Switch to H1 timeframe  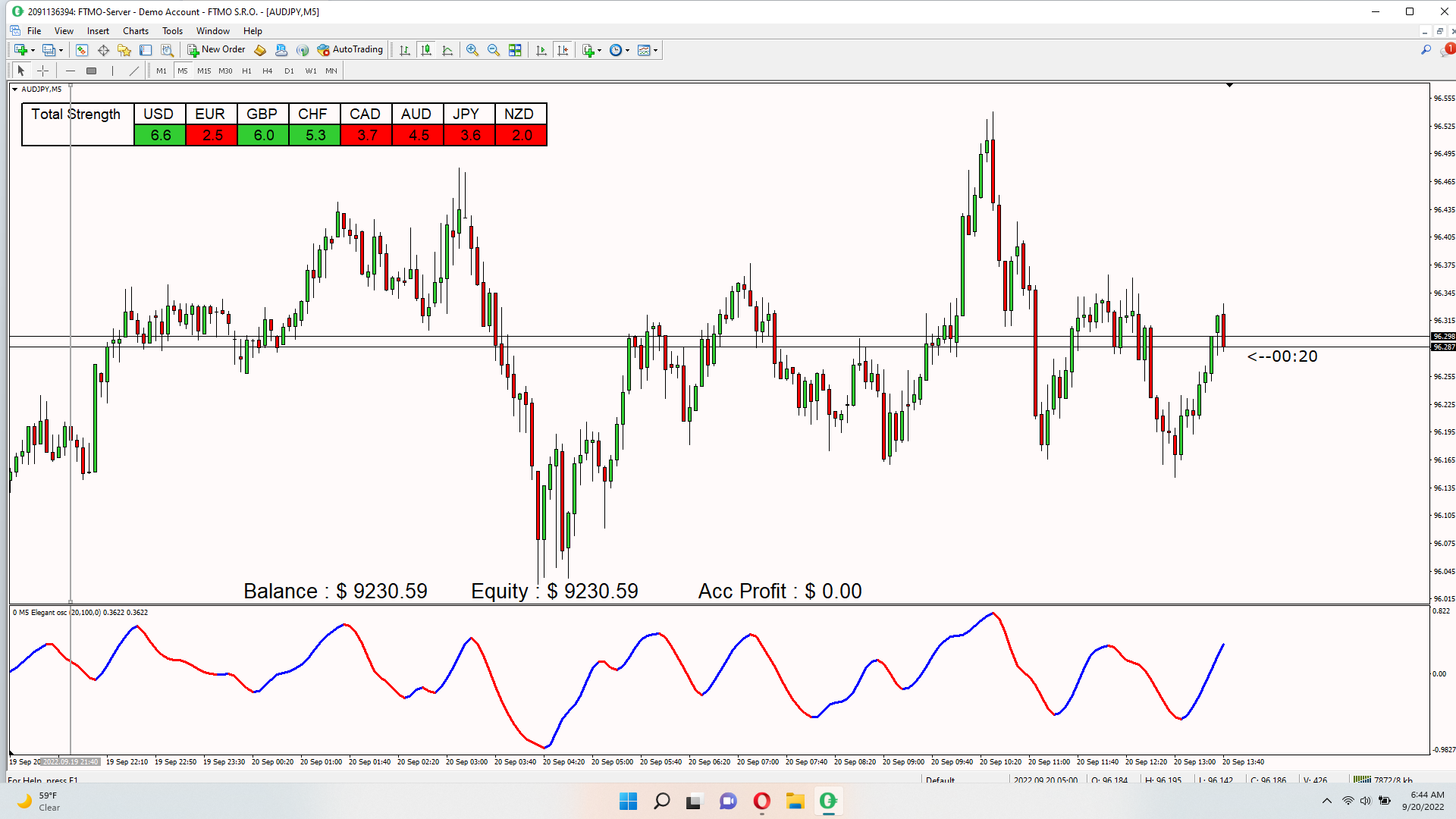[246, 71]
